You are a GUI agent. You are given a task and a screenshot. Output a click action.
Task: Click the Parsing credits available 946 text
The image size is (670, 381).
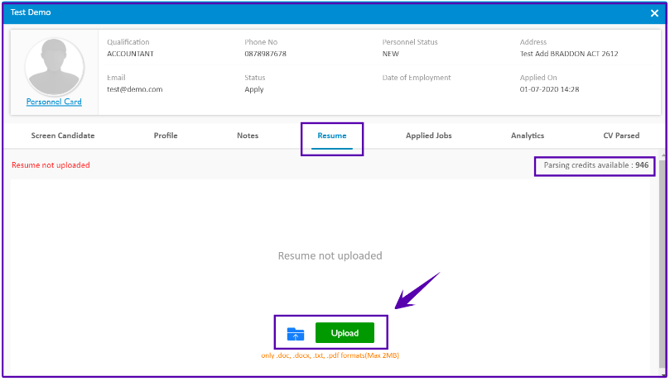596,165
